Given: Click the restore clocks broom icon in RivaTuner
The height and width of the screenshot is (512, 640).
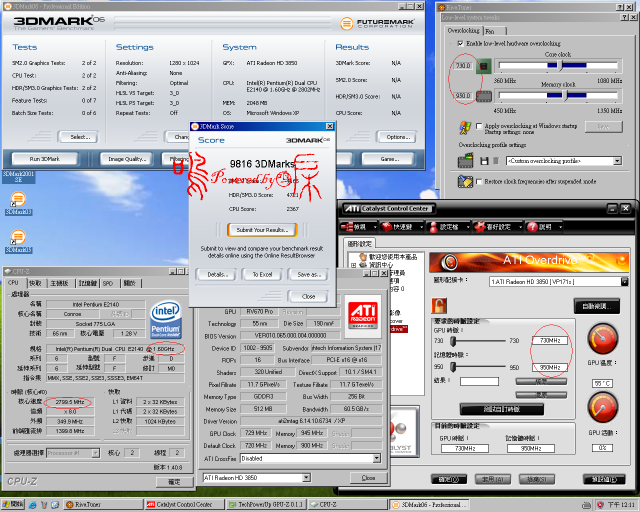Looking at the screenshot, I should (x=465, y=181).
